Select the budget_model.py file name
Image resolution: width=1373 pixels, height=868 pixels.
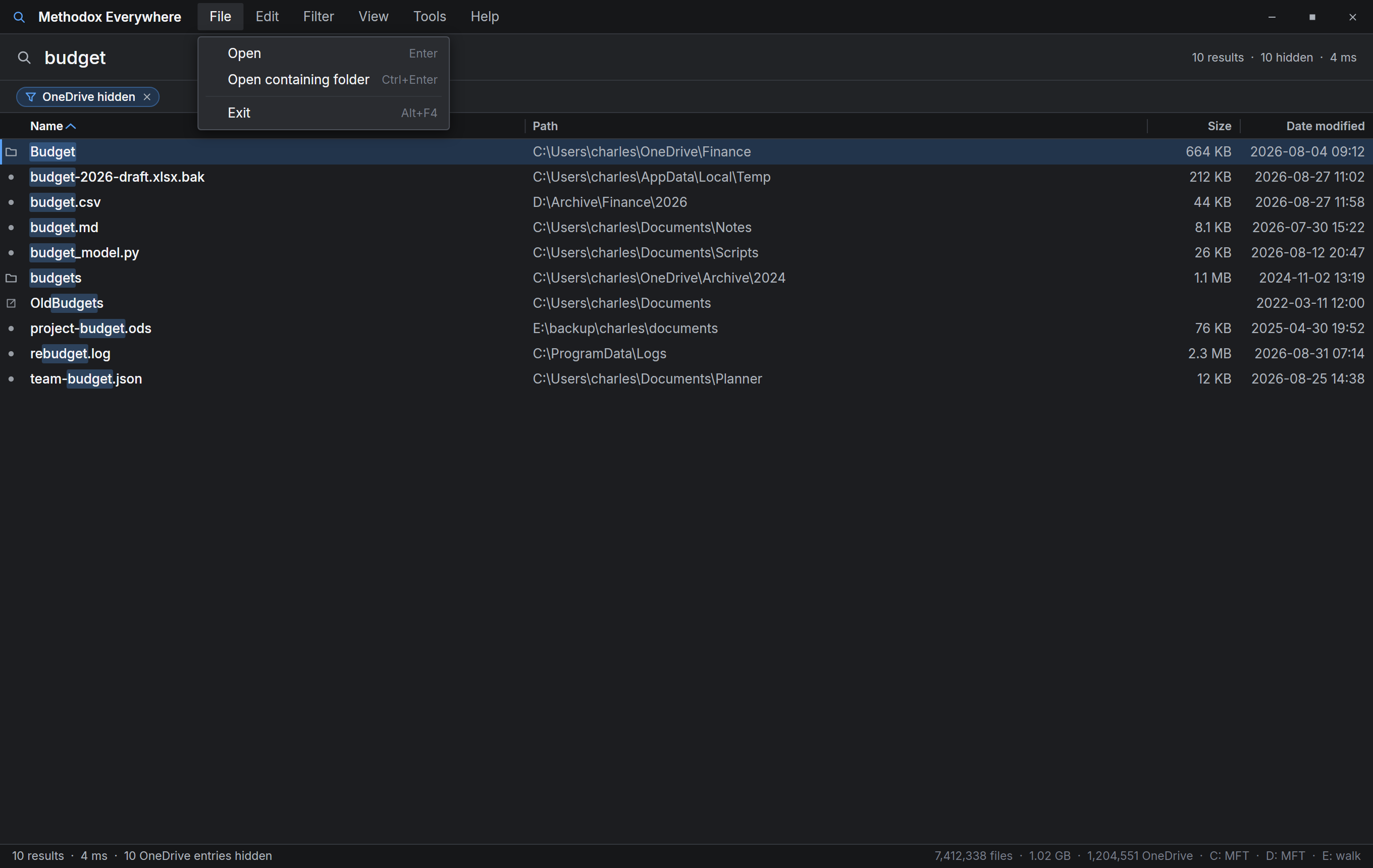tap(84, 252)
